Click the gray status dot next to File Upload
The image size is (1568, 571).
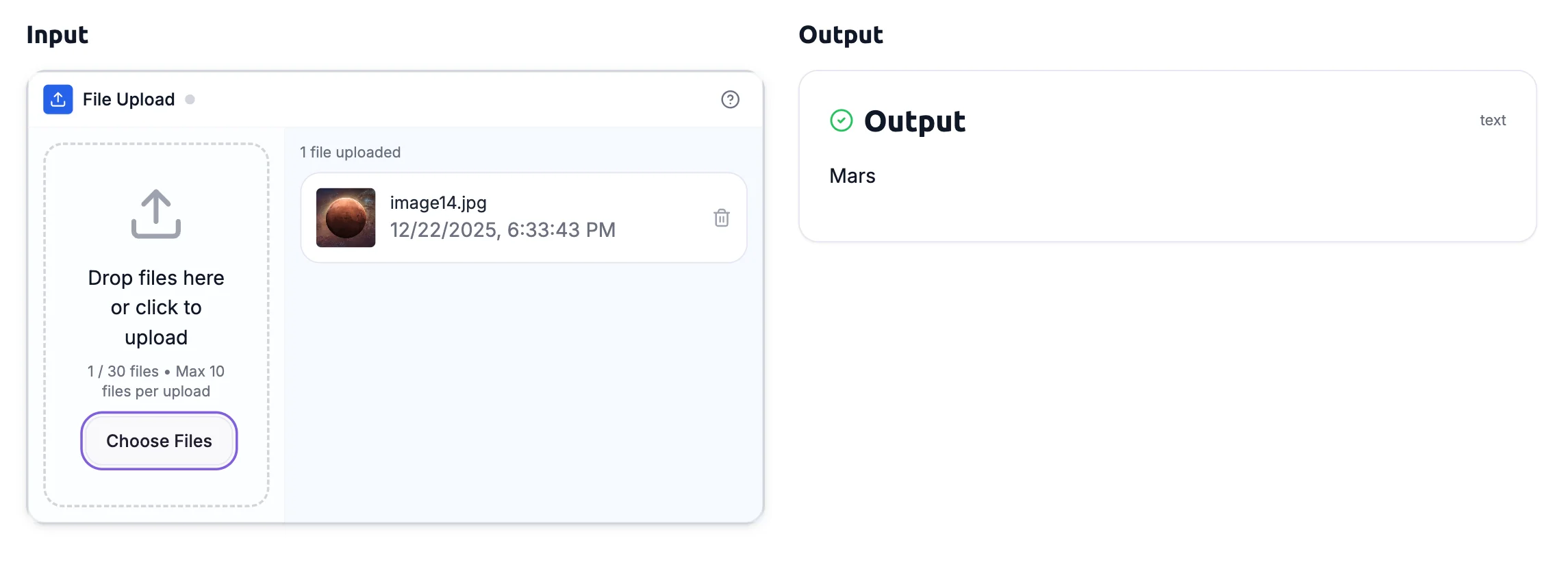[190, 99]
